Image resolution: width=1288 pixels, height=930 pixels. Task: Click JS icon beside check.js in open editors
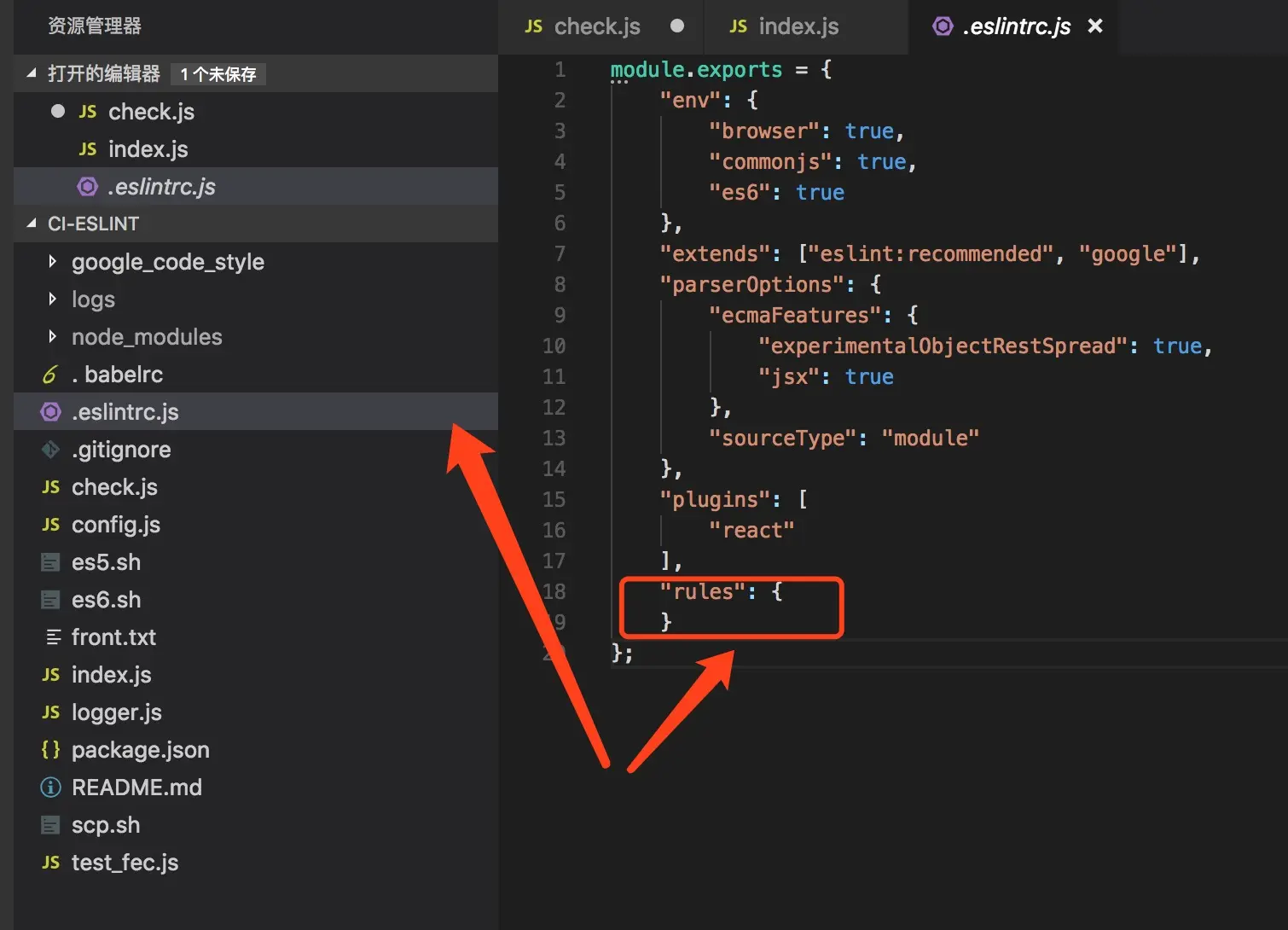pos(88,112)
